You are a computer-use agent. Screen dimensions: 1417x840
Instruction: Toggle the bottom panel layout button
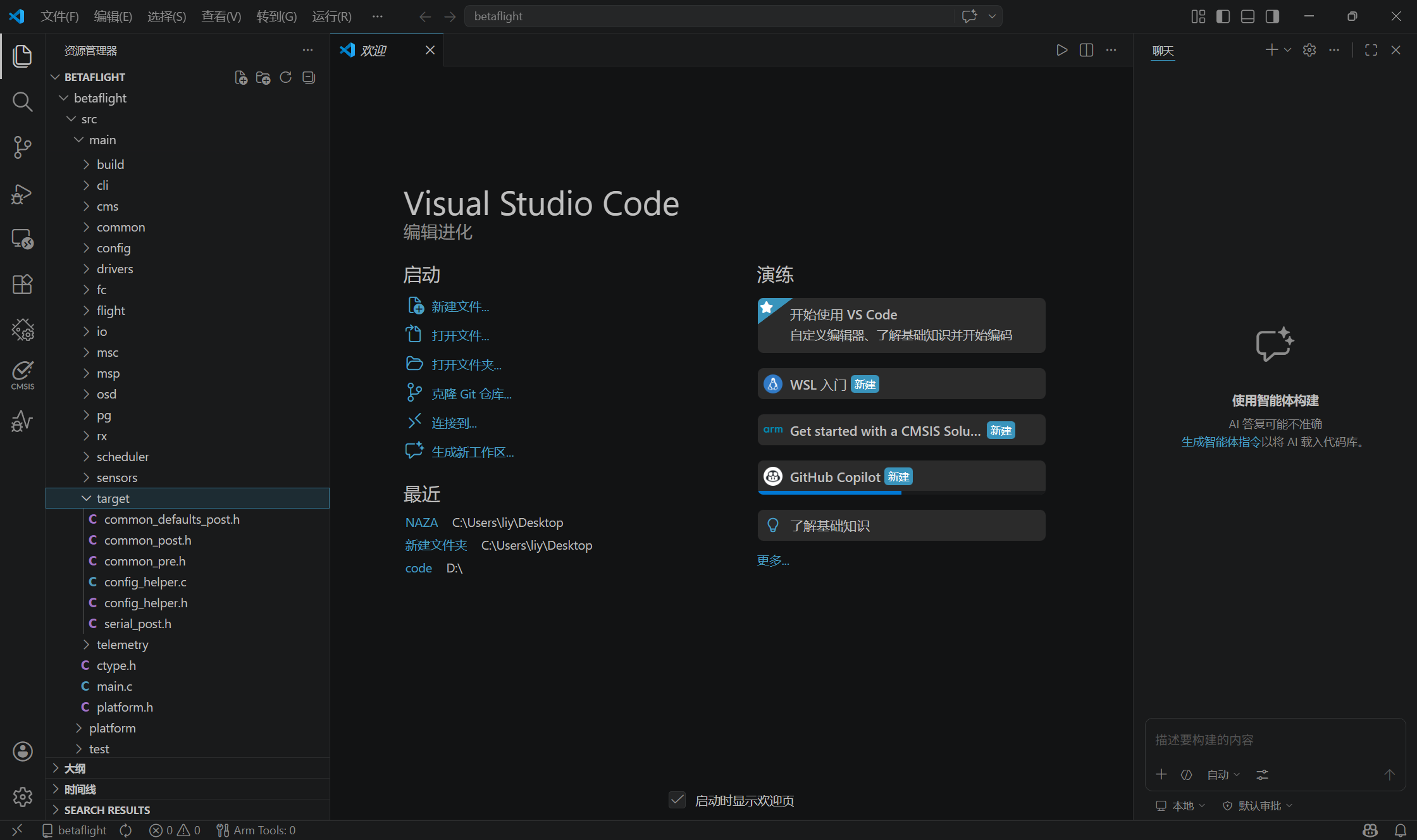click(1247, 16)
